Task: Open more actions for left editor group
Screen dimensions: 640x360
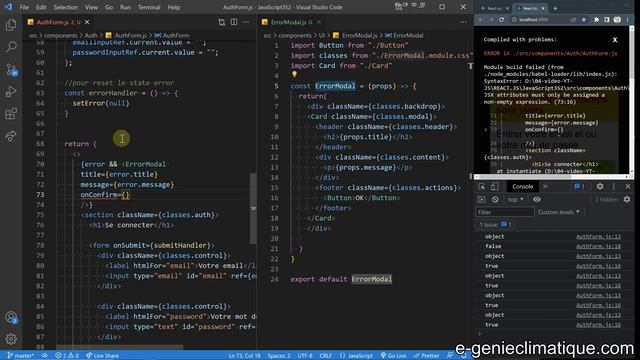Action: (x=246, y=22)
